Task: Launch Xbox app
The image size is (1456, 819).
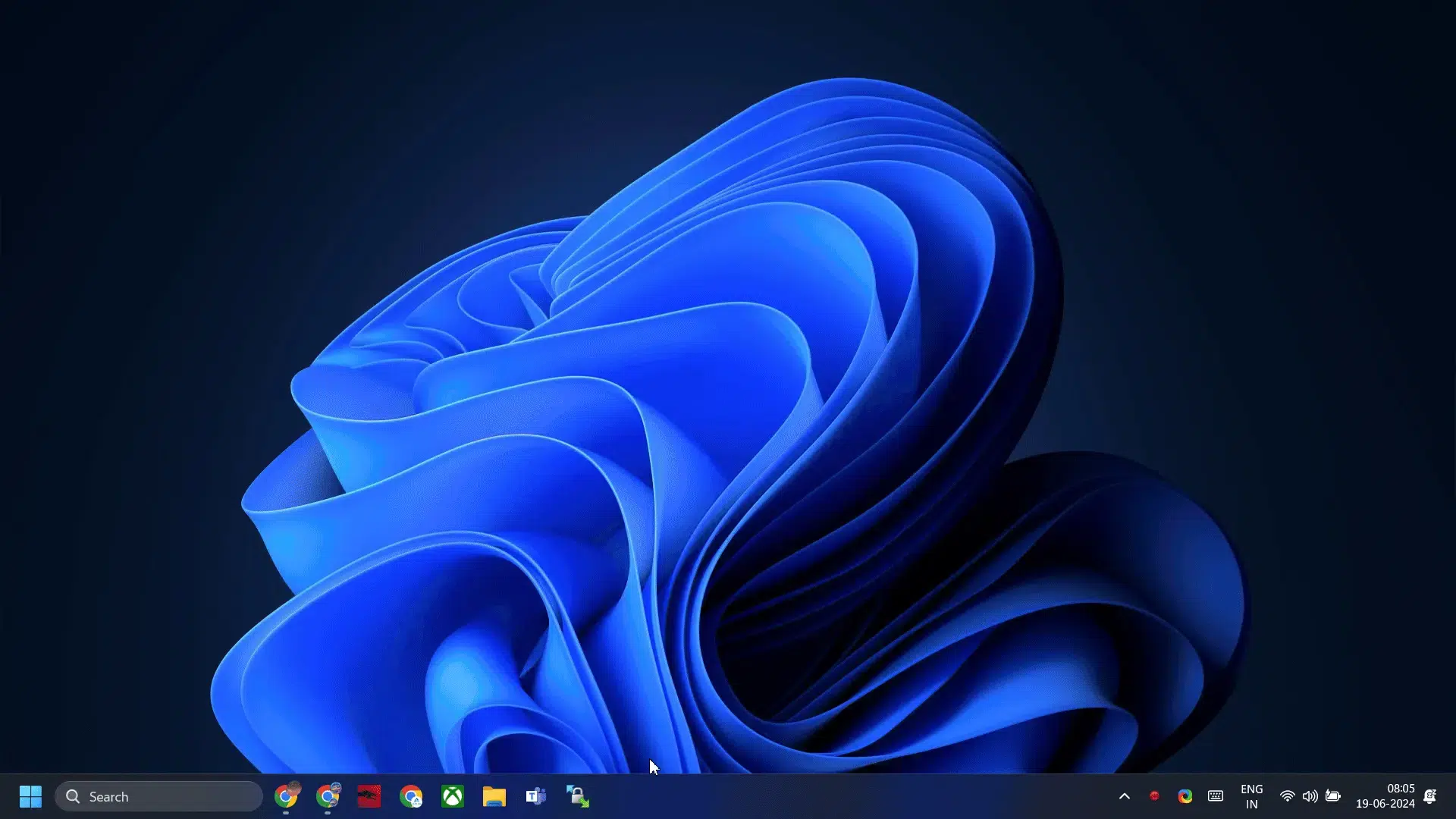Action: [x=452, y=795]
